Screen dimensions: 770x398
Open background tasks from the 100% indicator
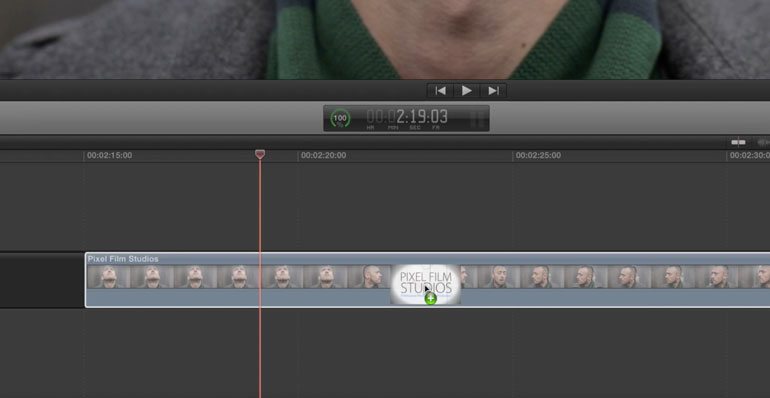[x=340, y=118]
